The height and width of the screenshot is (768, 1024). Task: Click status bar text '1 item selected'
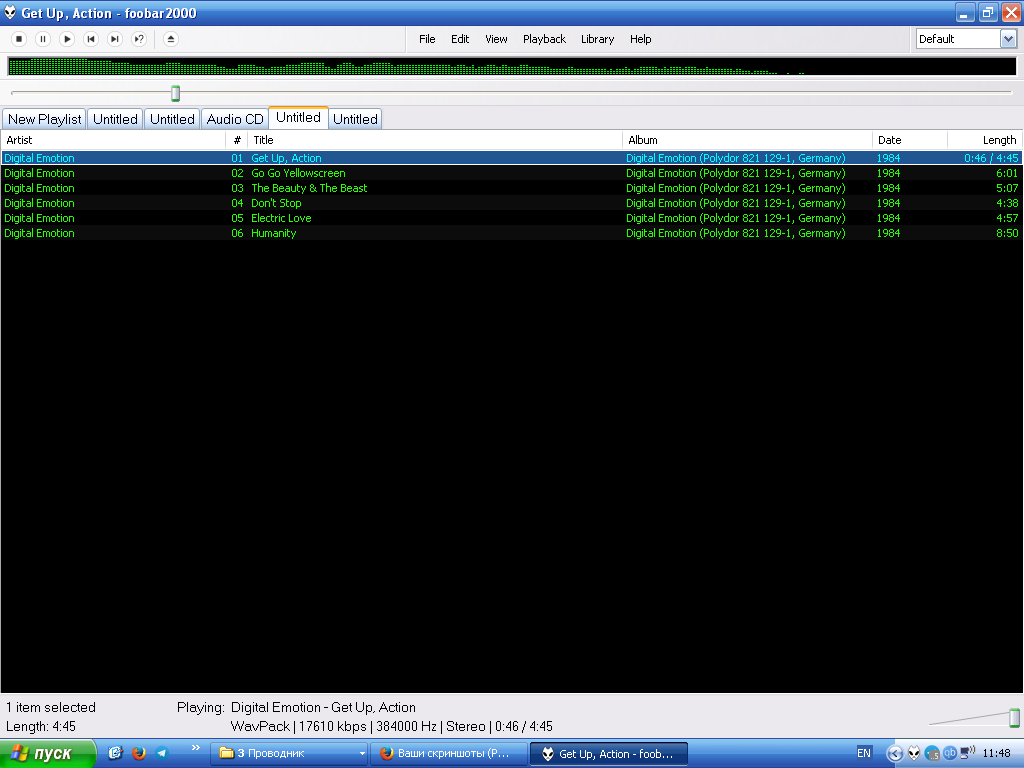(51, 707)
